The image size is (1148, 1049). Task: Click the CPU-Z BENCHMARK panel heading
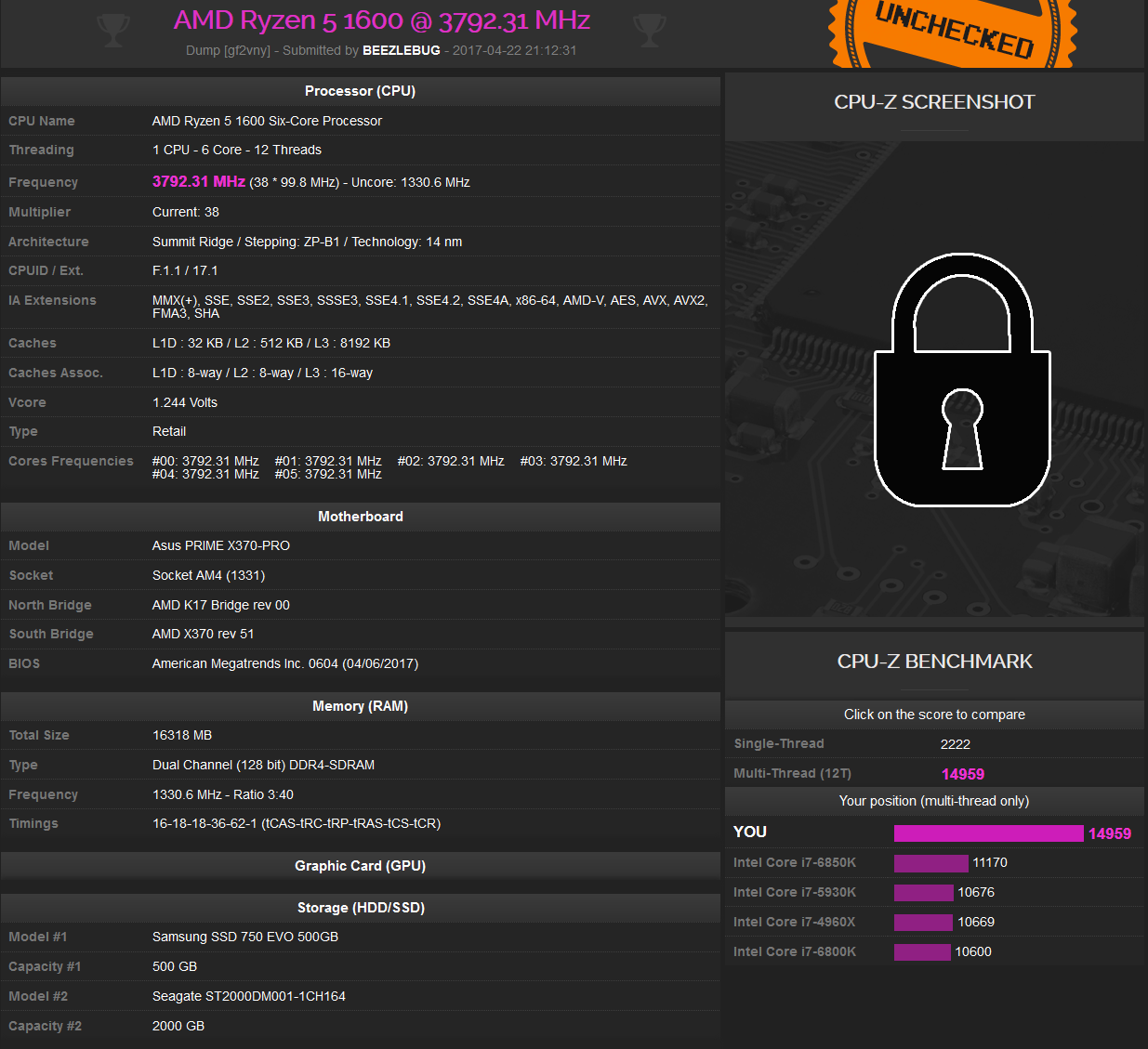tap(934, 662)
